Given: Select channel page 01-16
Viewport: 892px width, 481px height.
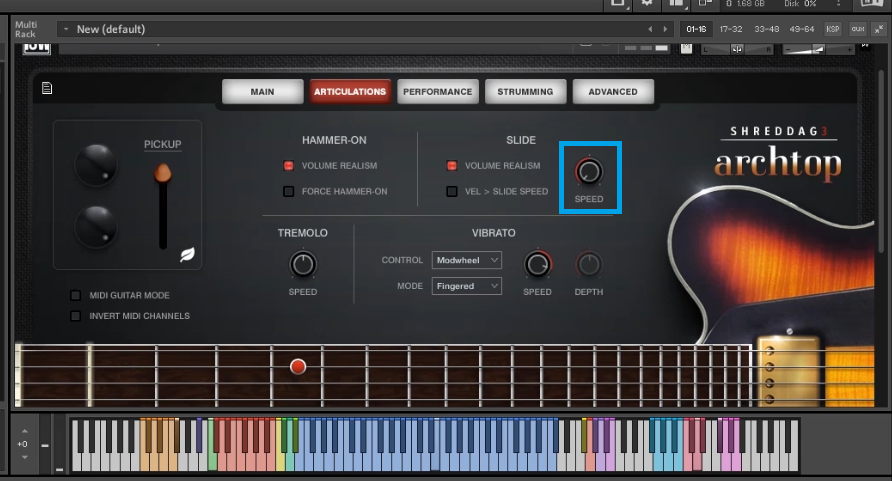Looking at the screenshot, I should point(696,29).
